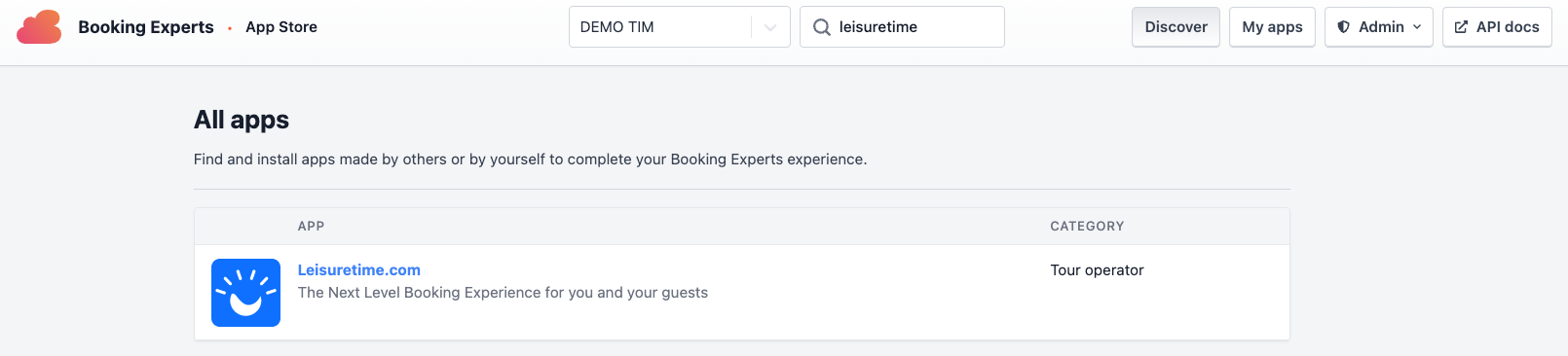Expand the Admin menu chevron
This screenshot has height=356, width=1568.
pyautogui.click(x=1417, y=27)
